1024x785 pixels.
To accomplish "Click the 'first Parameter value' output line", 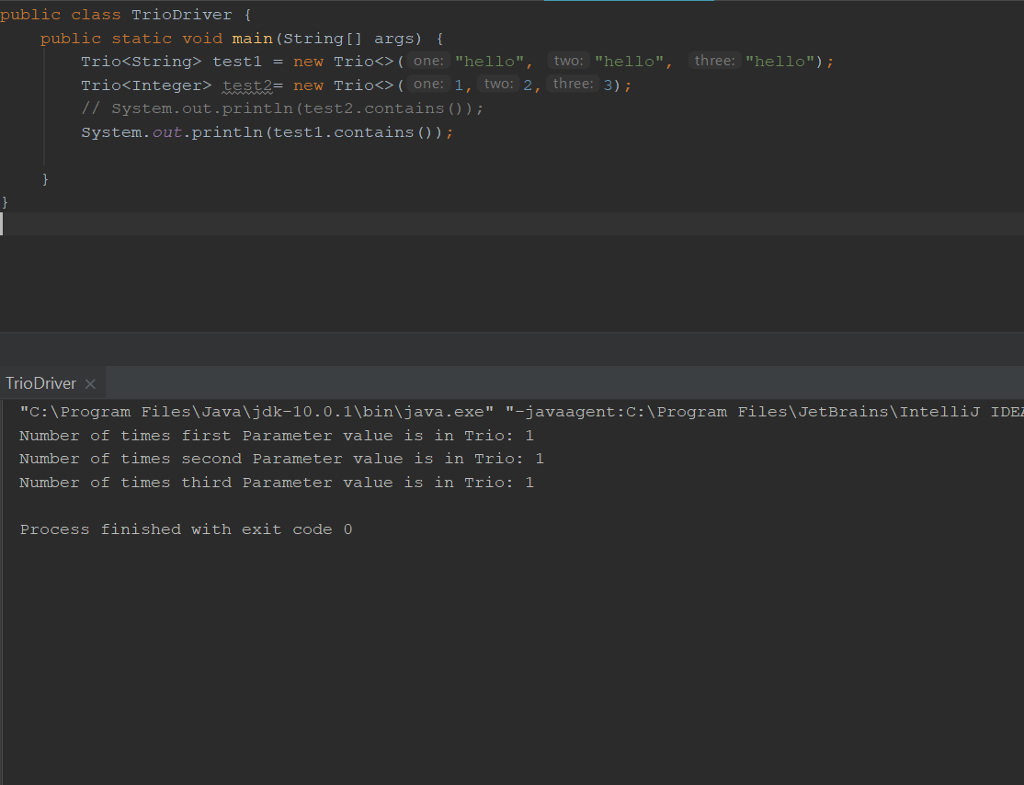I will (277, 436).
